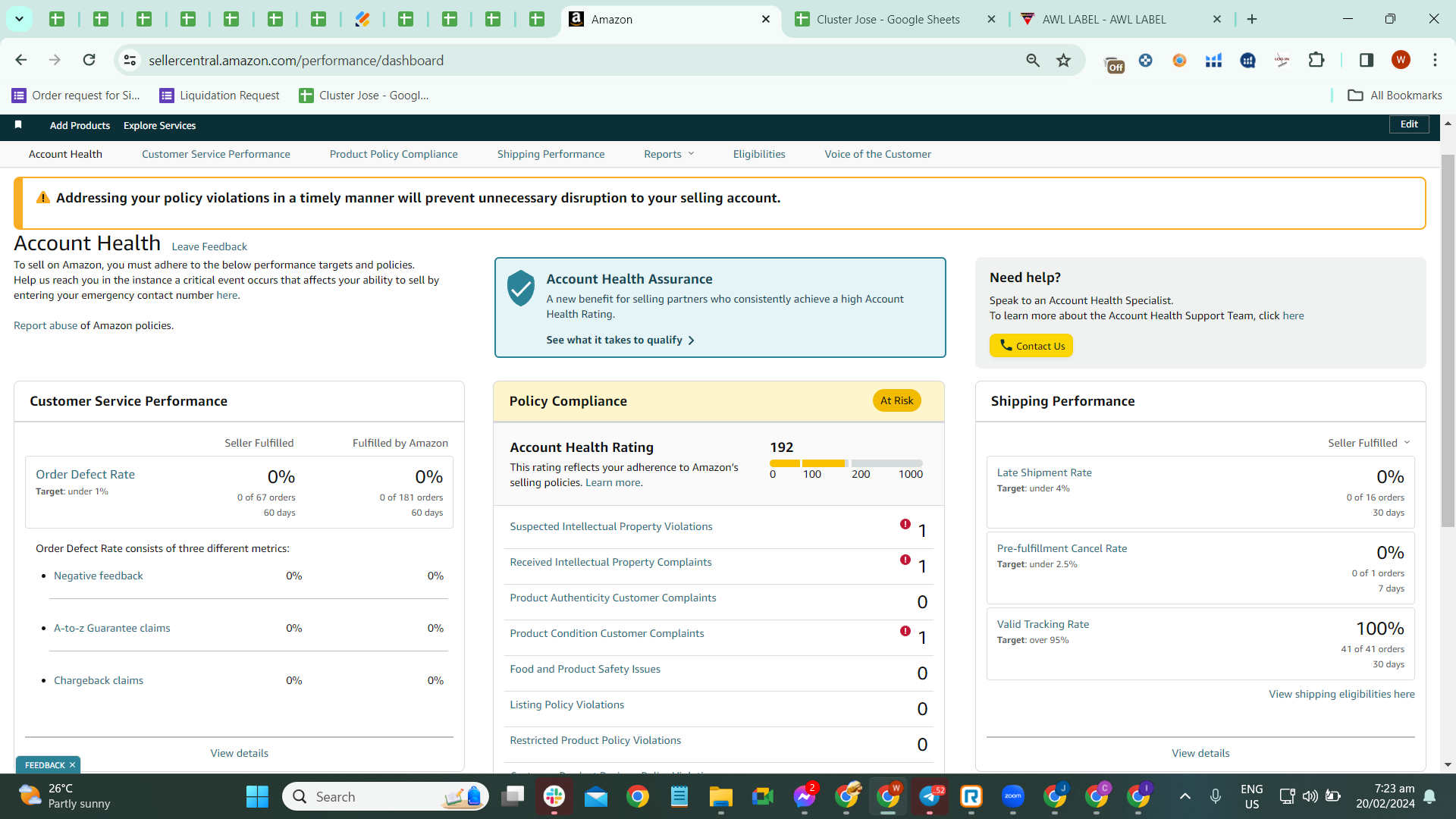Click the At Risk badge on Policy Compliance
This screenshot has height=819, width=1456.
tap(896, 400)
